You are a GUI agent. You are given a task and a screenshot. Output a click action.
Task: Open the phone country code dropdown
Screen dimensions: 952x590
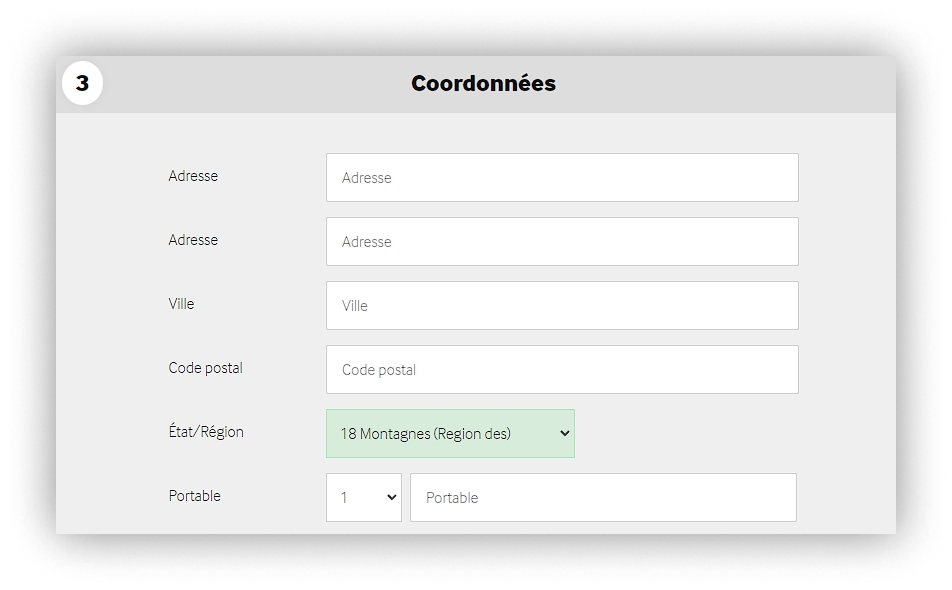coord(363,497)
